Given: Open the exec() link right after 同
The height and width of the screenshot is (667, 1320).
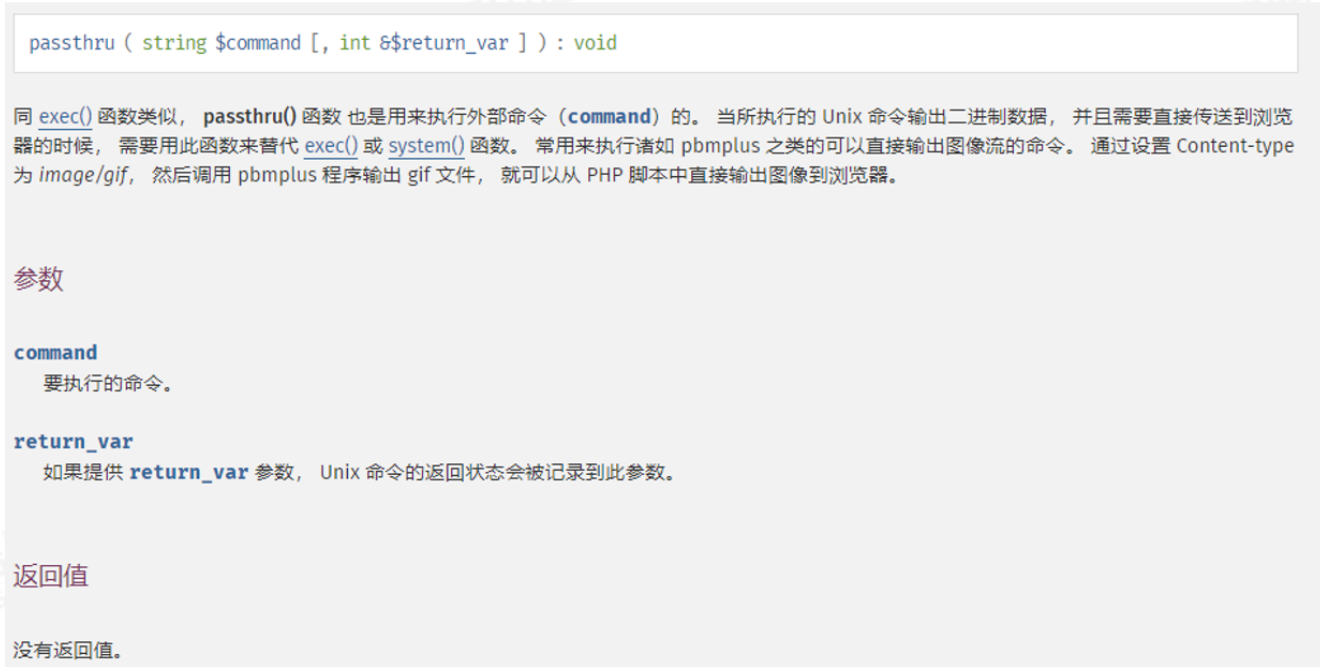Looking at the screenshot, I should tap(65, 117).
